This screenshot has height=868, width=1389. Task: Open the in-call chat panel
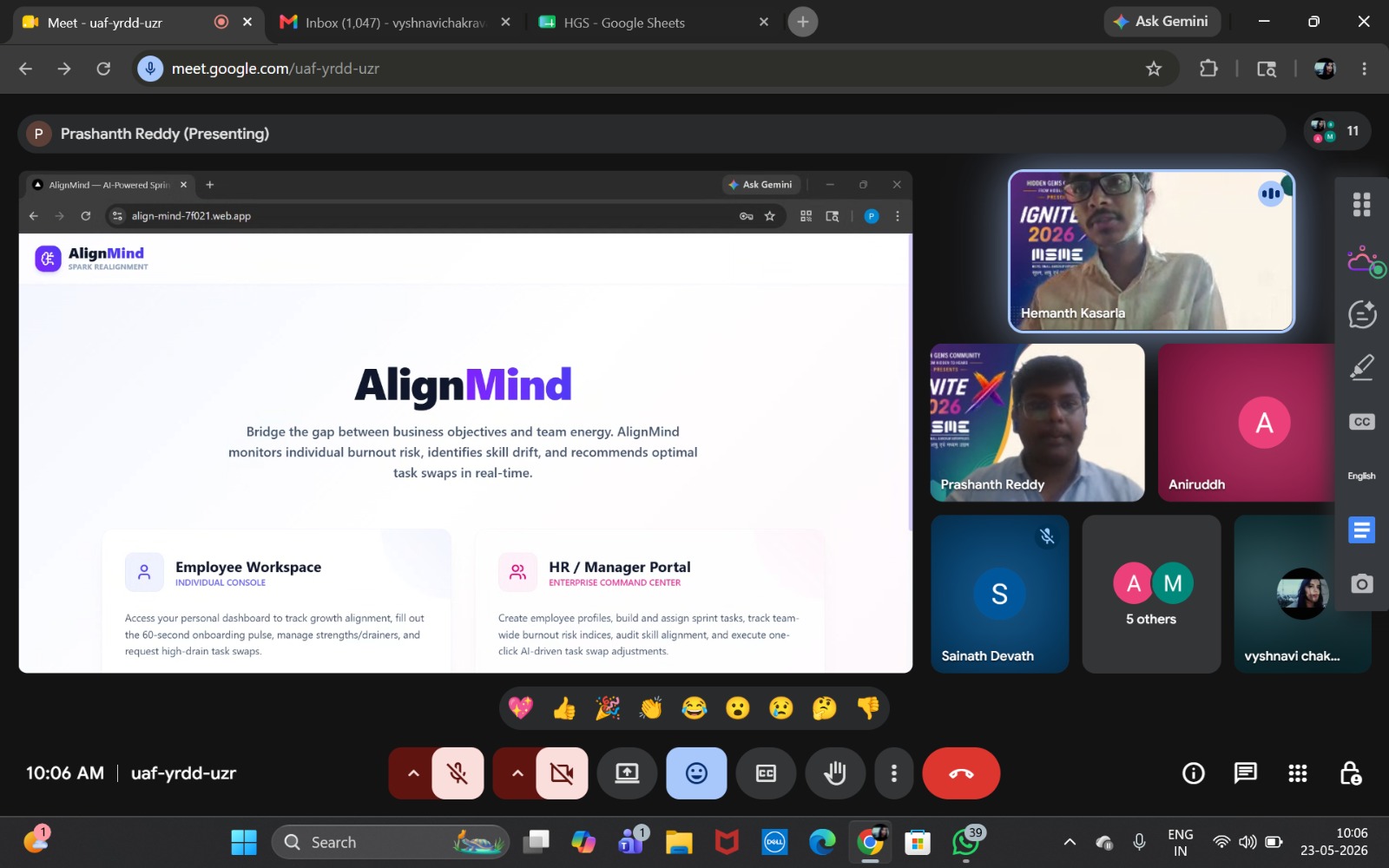tap(1246, 773)
